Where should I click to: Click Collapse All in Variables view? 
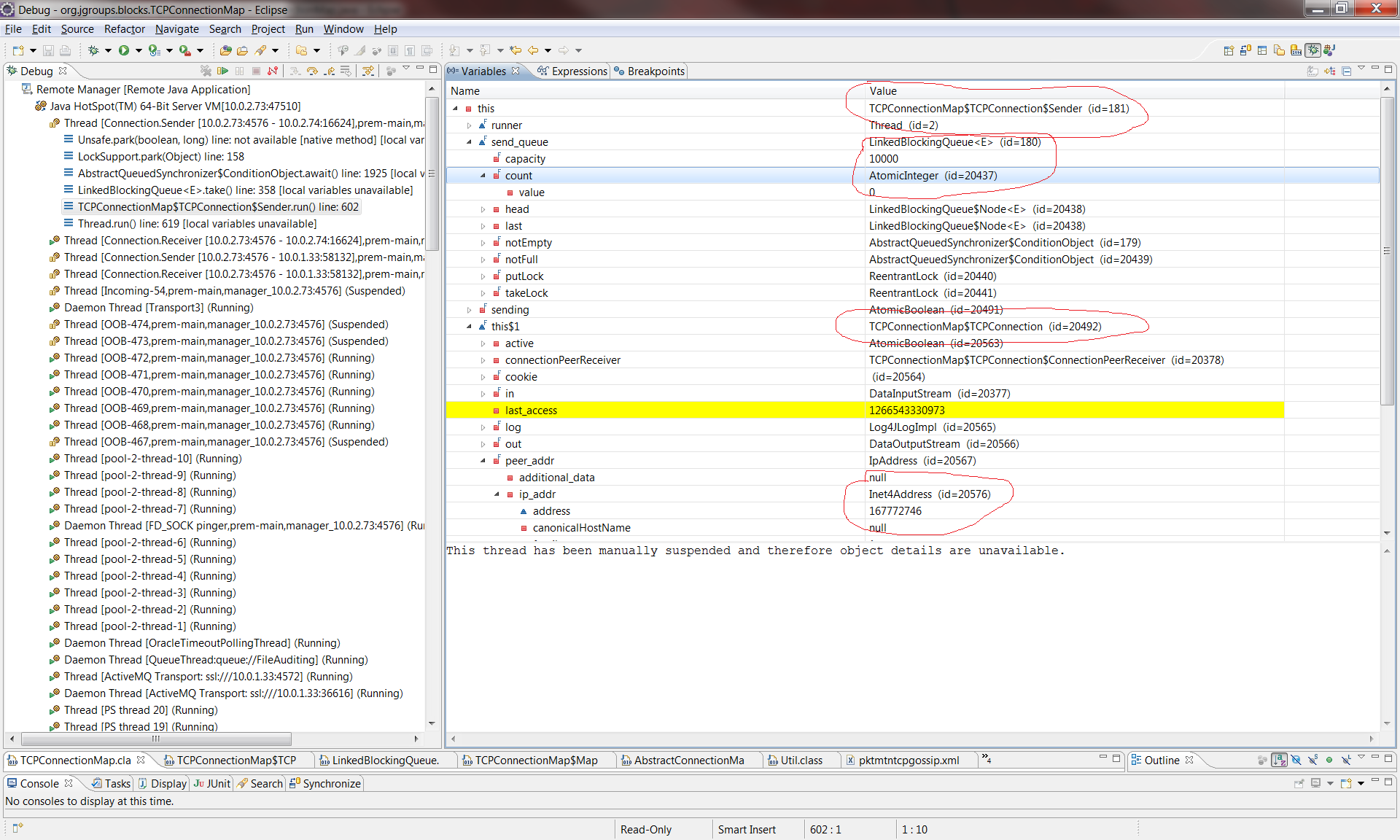coord(1346,71)
